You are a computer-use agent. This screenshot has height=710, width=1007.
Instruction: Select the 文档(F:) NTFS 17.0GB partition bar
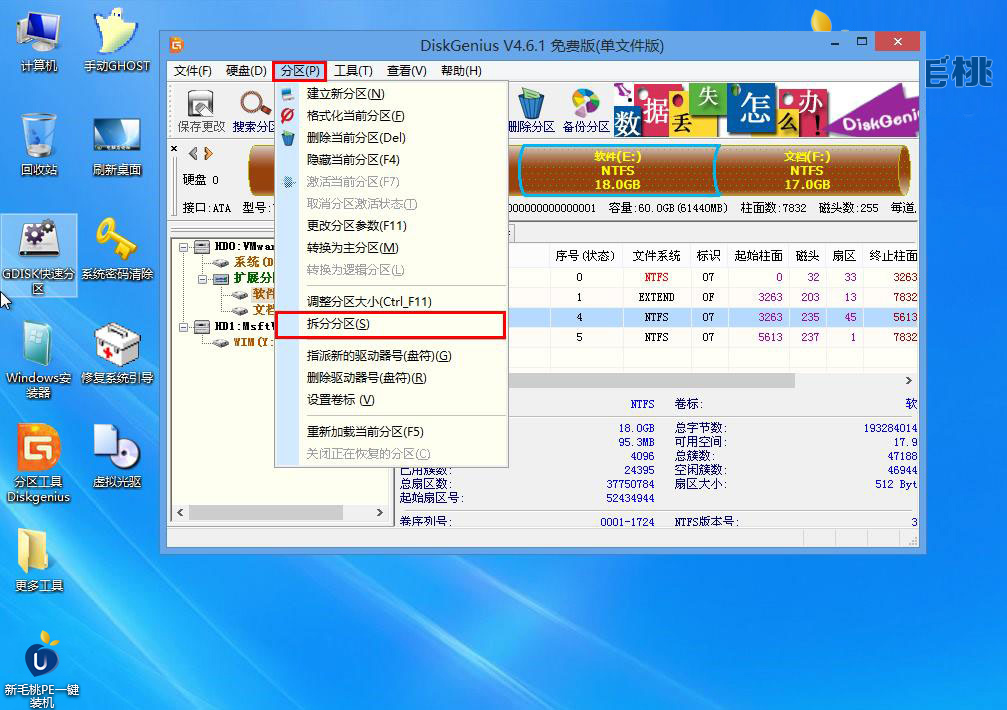810,170
